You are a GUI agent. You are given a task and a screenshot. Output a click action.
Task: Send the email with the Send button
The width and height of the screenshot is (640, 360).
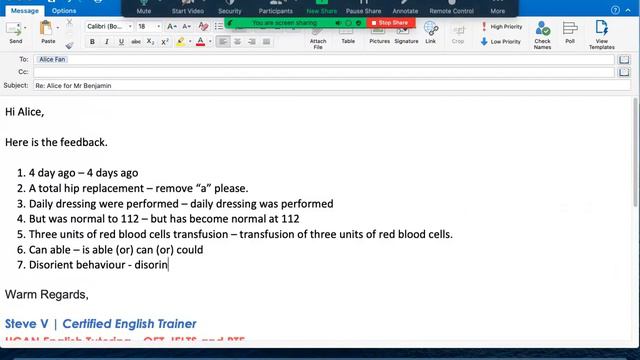click(x=15, y=33)
